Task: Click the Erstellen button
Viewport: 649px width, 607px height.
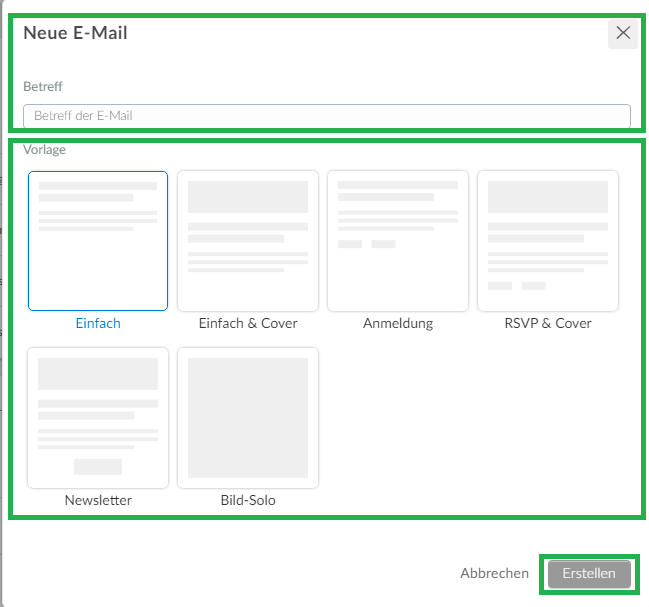Action: click(x=589, y=574)
